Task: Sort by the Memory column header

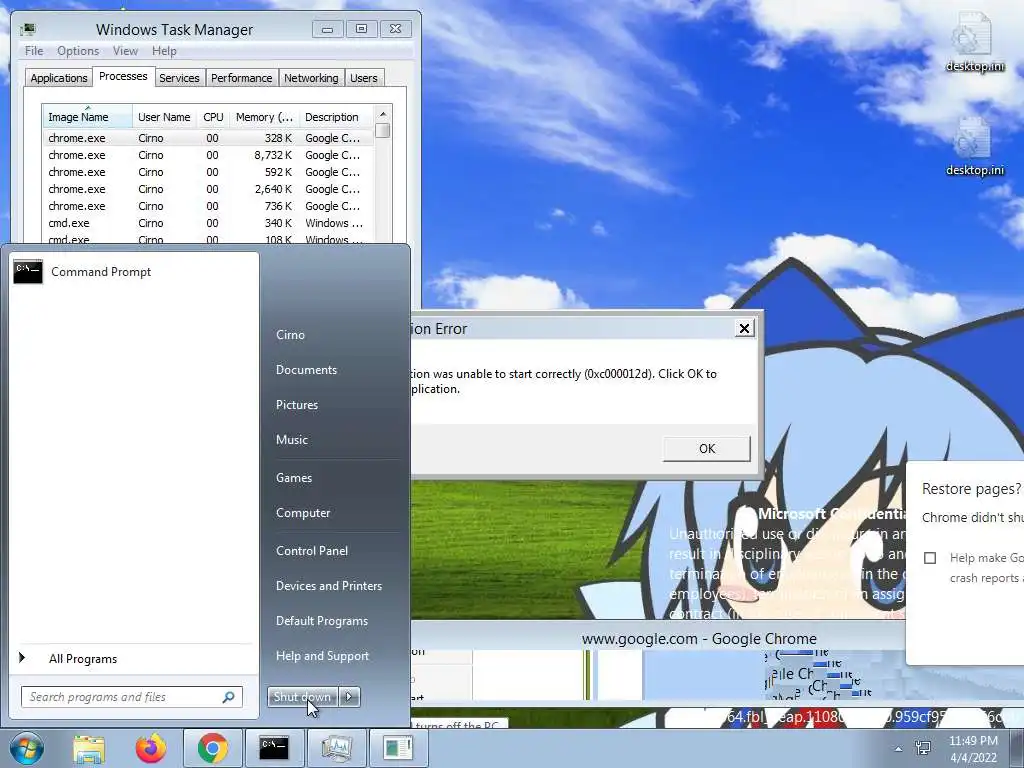Action: (264, 117)
